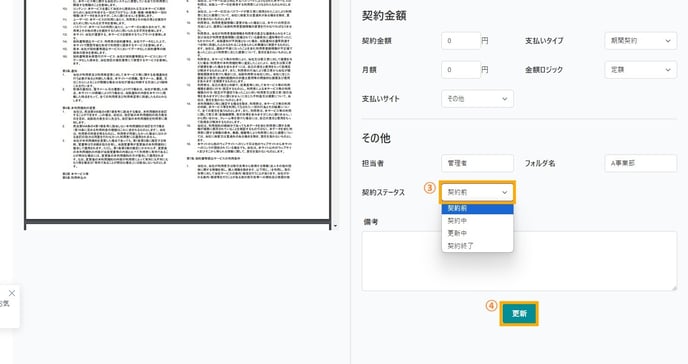The height and width of the screenshot is (364, 688).
Task: Select 契約終了 option in status list
Action: click(477, 246)
